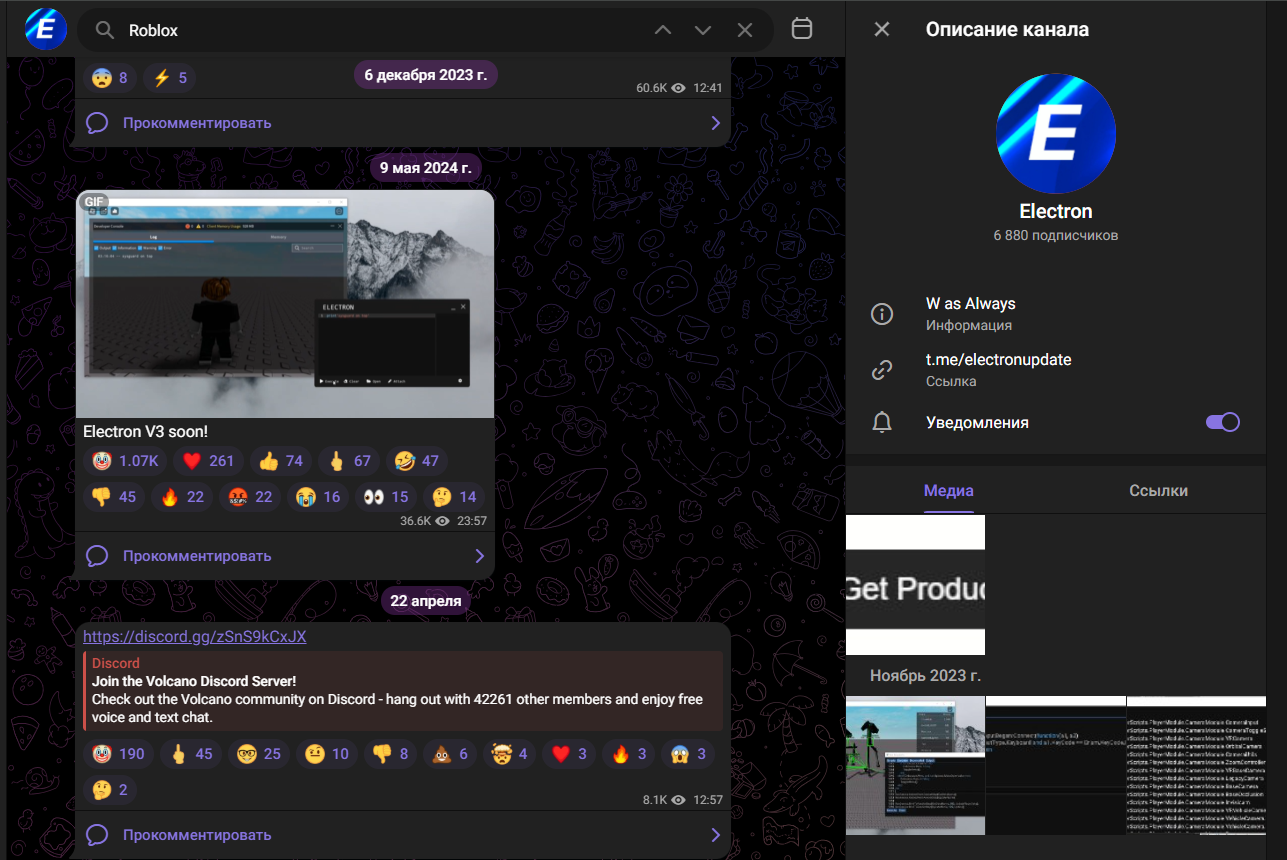Play the Electron V3 GIF preview
Image resolution: width=1287 pixels, height=860 pixels.
[x=285, y=304]
